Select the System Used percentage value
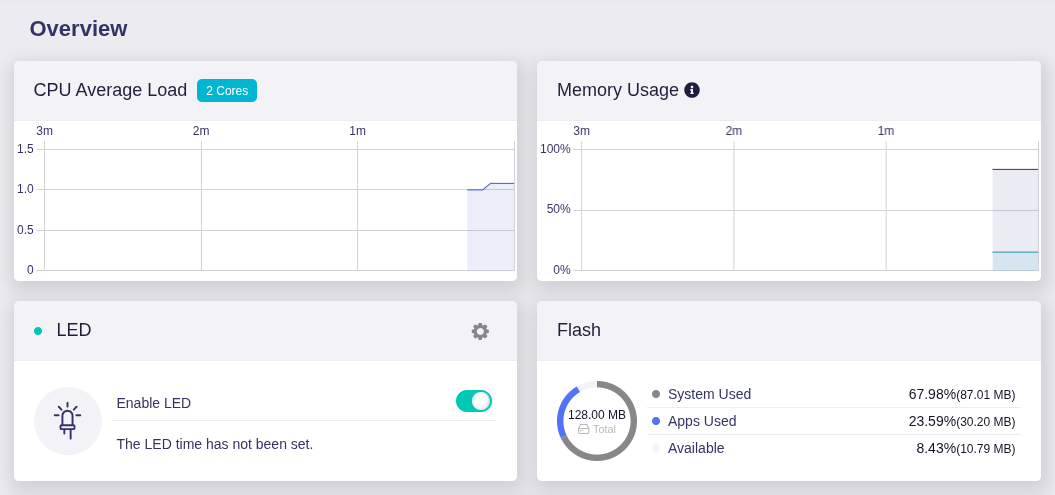The image size is (1055, 495). [x=932, y=394]
